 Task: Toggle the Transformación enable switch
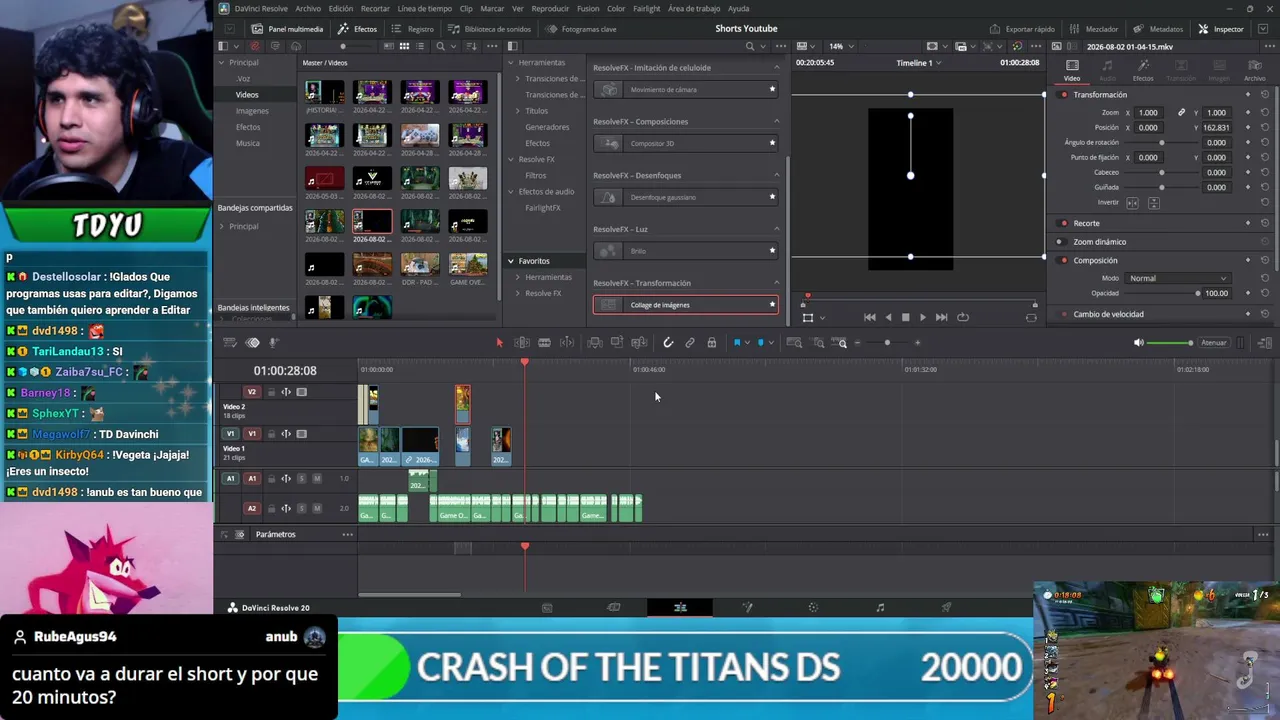pos(1063,95)
